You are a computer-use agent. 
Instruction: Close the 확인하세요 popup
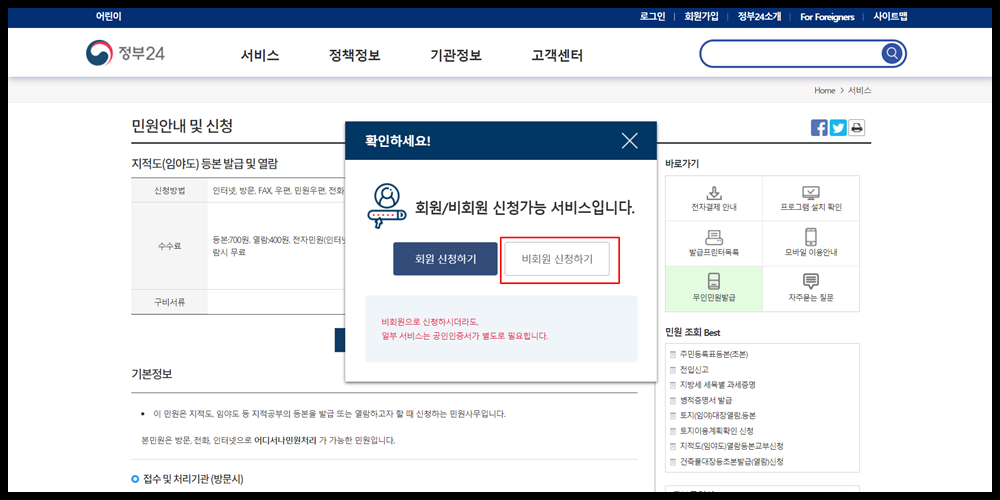pyautogui.click(x=629, y=141)
